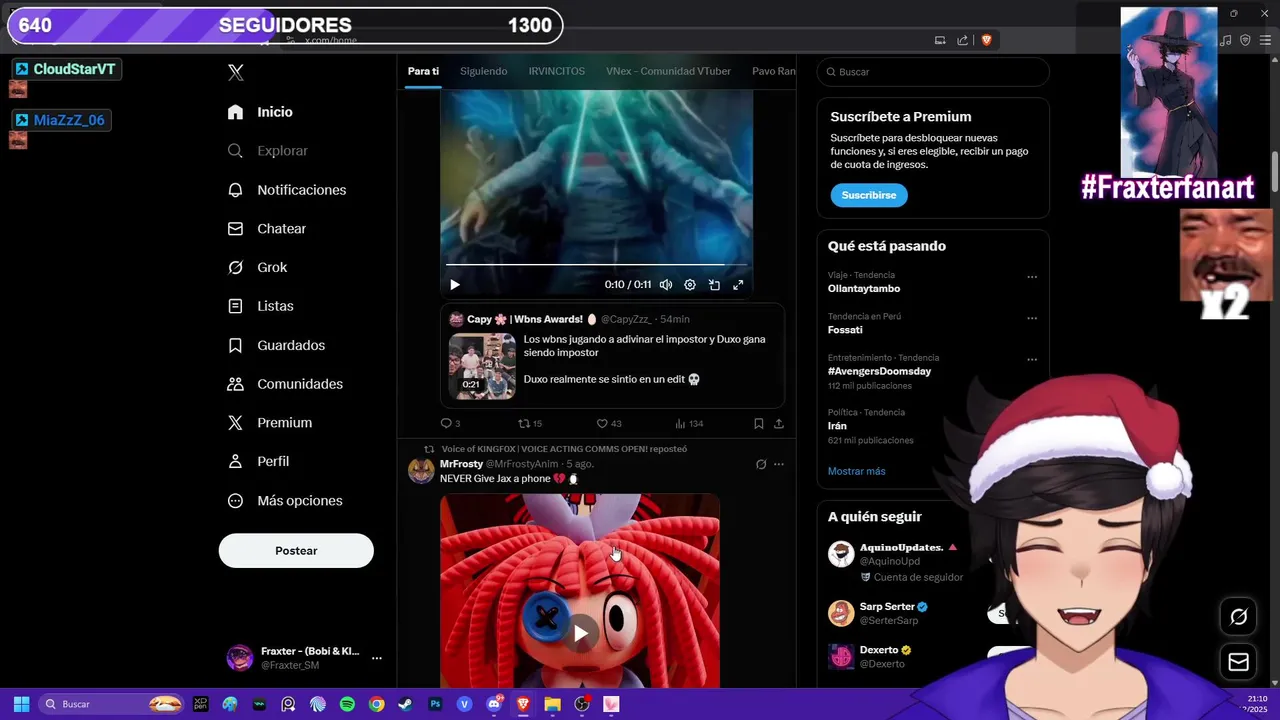Click the Postear button
This screenshot has height=720, width=1280.
(x=296, y=551)
